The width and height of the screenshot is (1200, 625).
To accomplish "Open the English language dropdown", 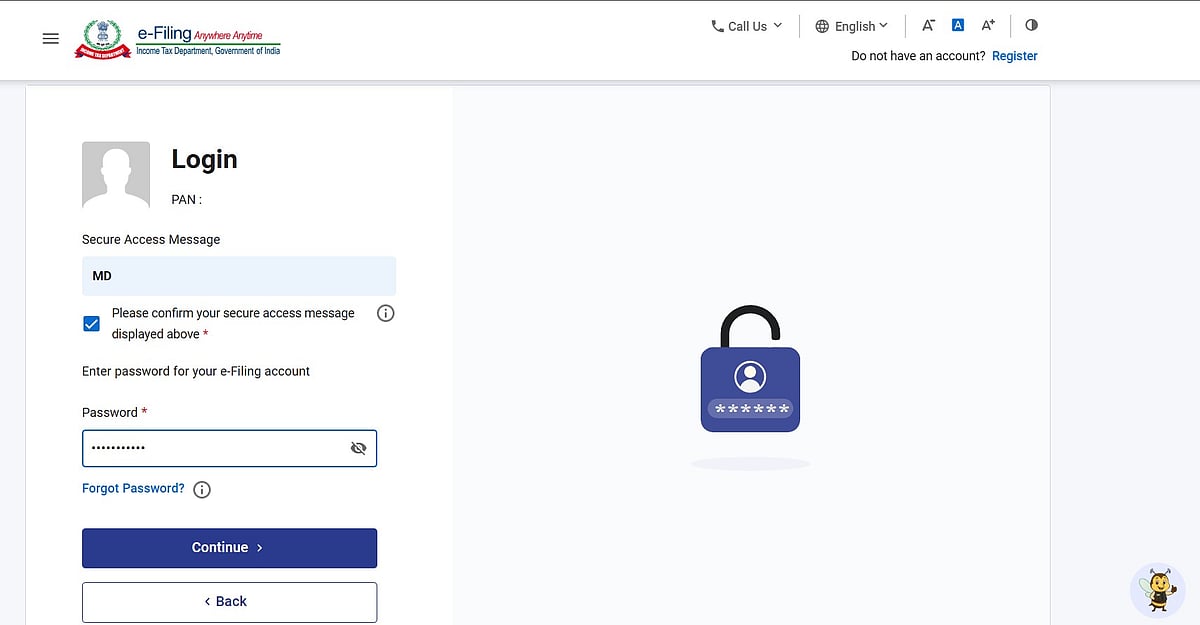I will click(x=852, y=26).
